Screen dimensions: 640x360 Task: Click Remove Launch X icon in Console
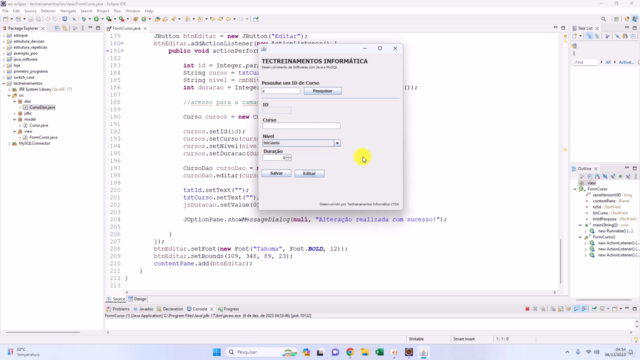click(535, 309)
